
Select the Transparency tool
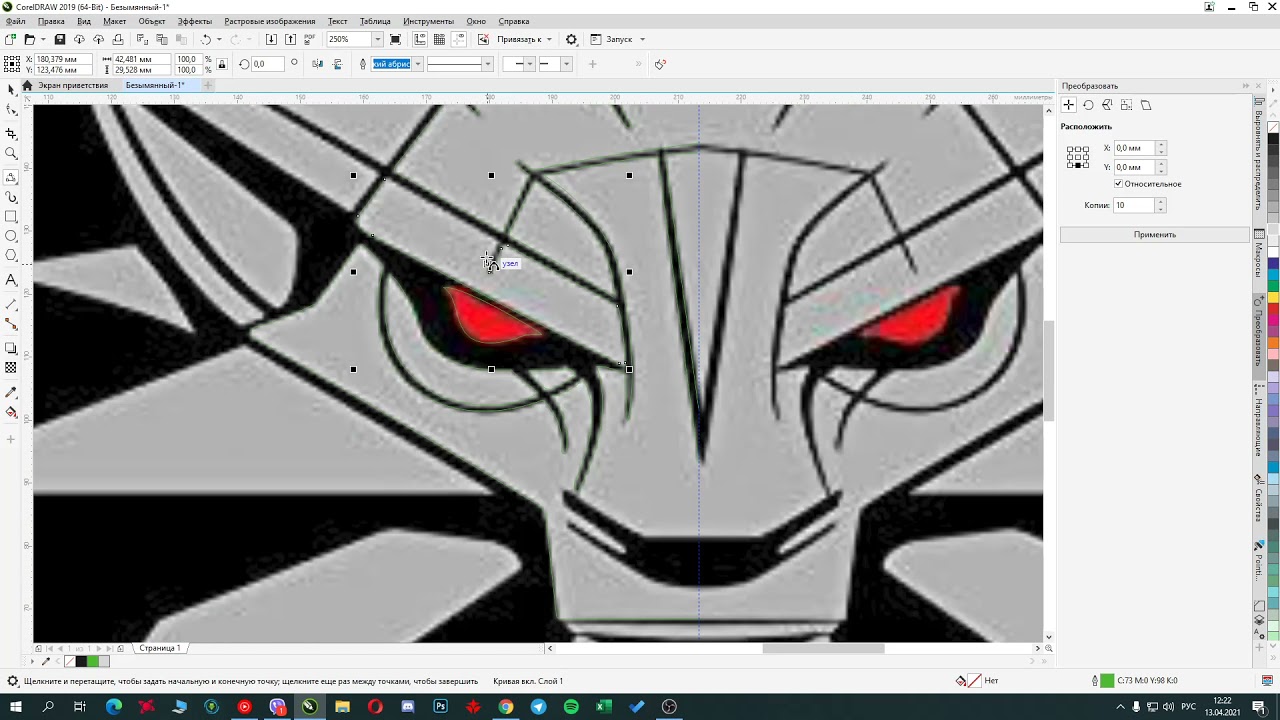(11, 367)
